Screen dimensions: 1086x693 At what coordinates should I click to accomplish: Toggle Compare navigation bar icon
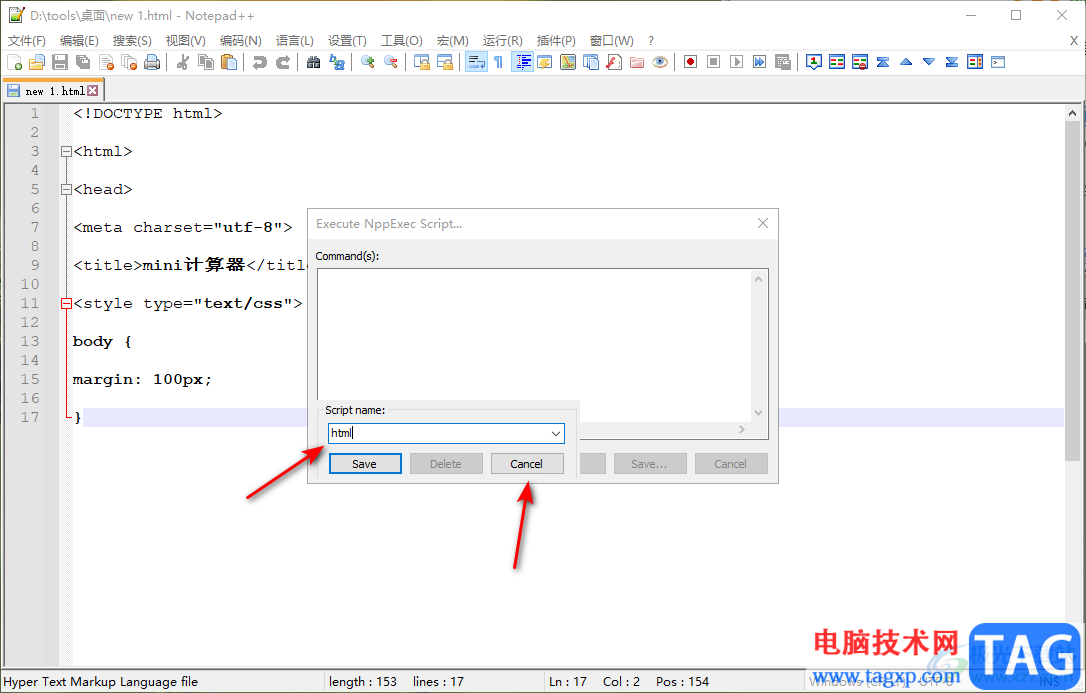click(x=974, y=62)
